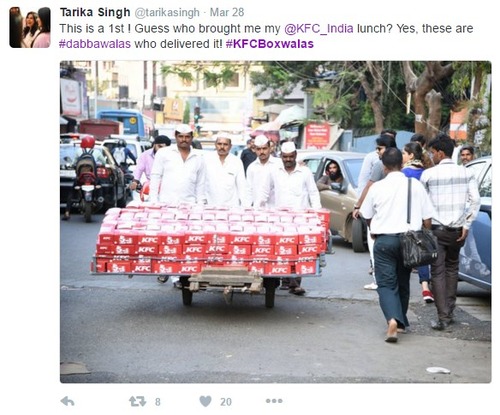Viewport: 500px width, 415px height.
Task: Enlarge the attached street photo
Action: click(x=275, y=222)
